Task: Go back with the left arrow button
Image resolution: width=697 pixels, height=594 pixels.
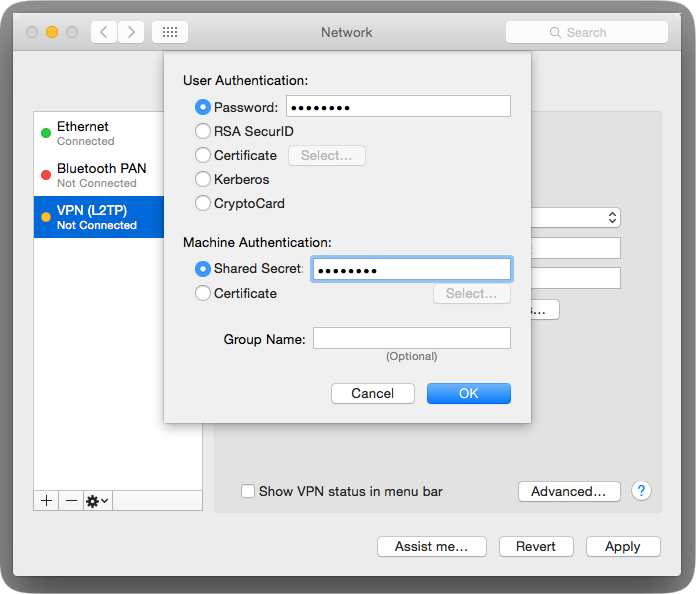Action: coord(104,32)
